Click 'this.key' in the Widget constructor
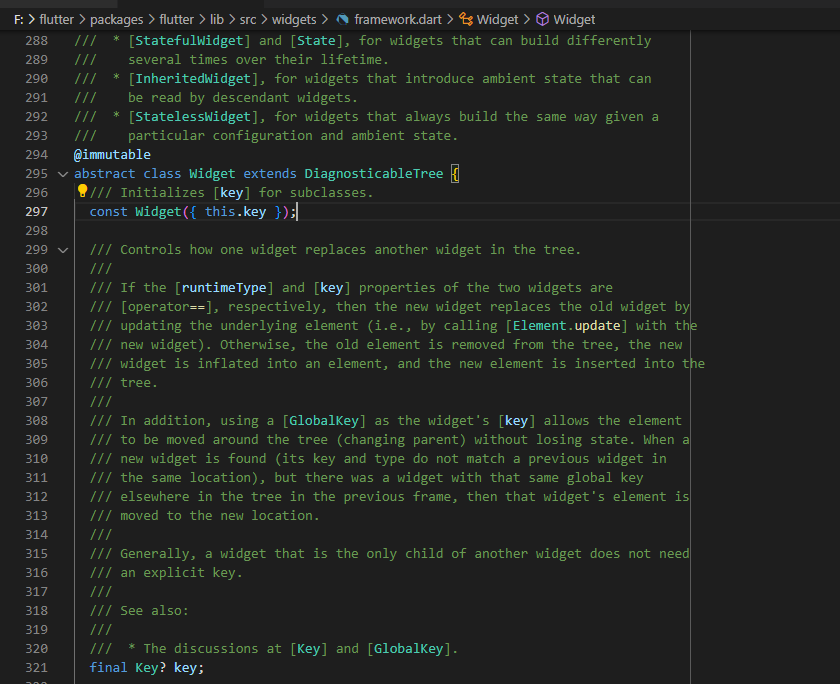This screenshot has width=840, height=684. click(x=235, y=212)
